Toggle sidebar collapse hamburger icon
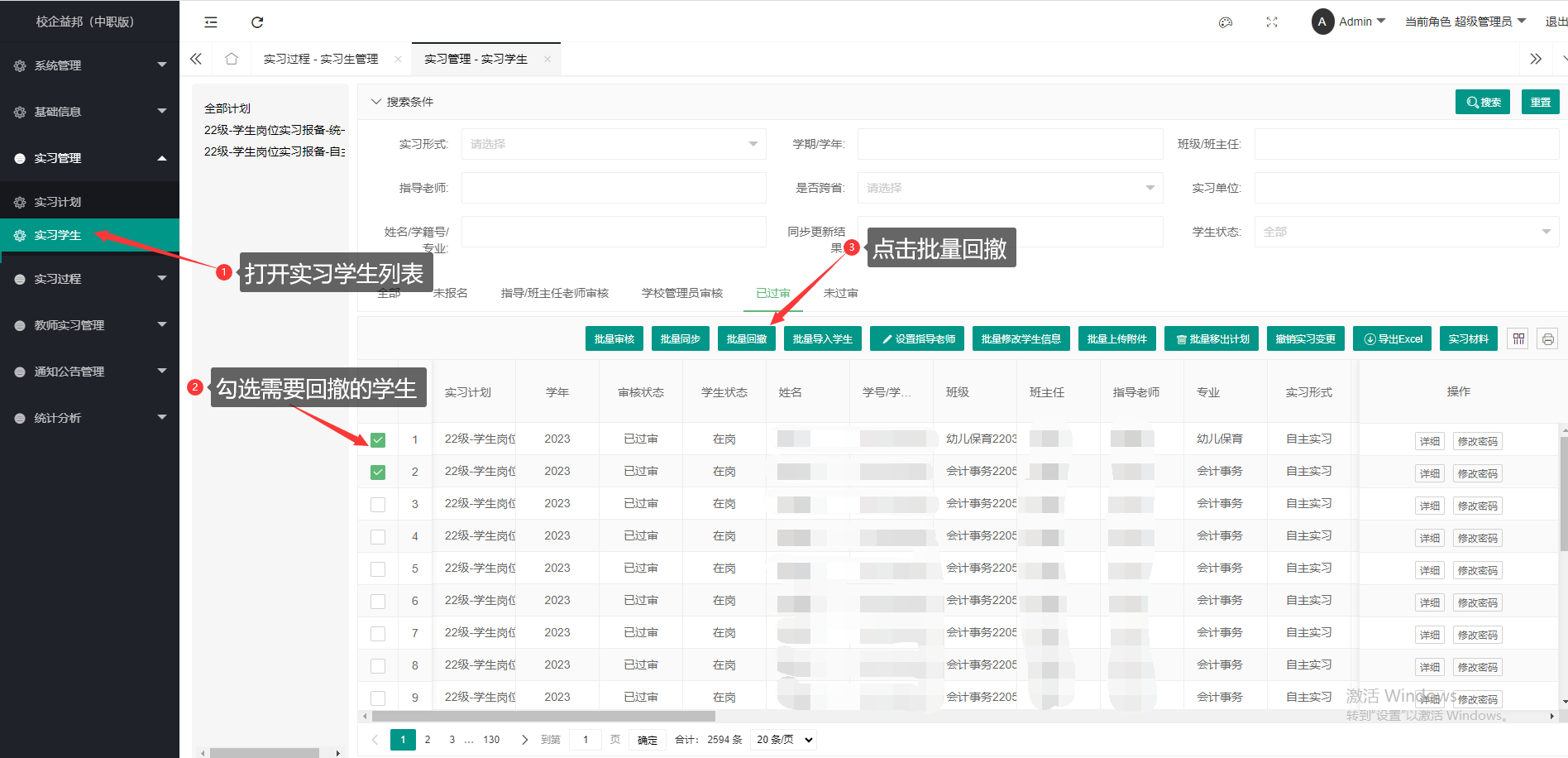The height and width of the screenshot is (758, 1568). coord(211,22)
